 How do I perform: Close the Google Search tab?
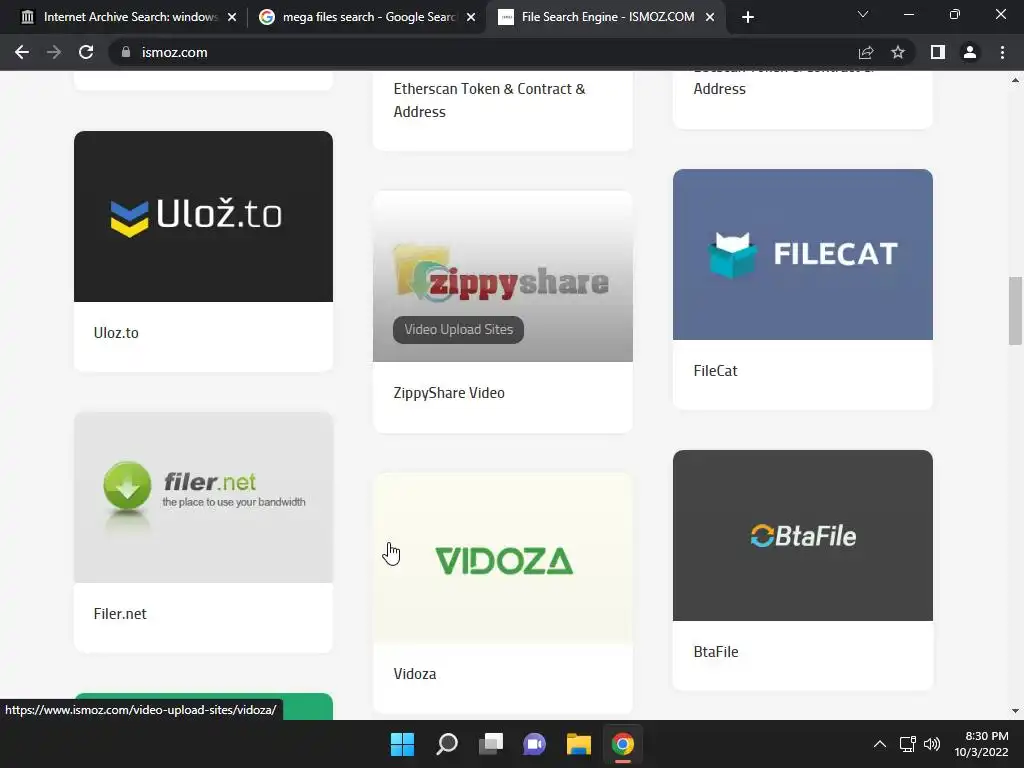pos(471,17)
